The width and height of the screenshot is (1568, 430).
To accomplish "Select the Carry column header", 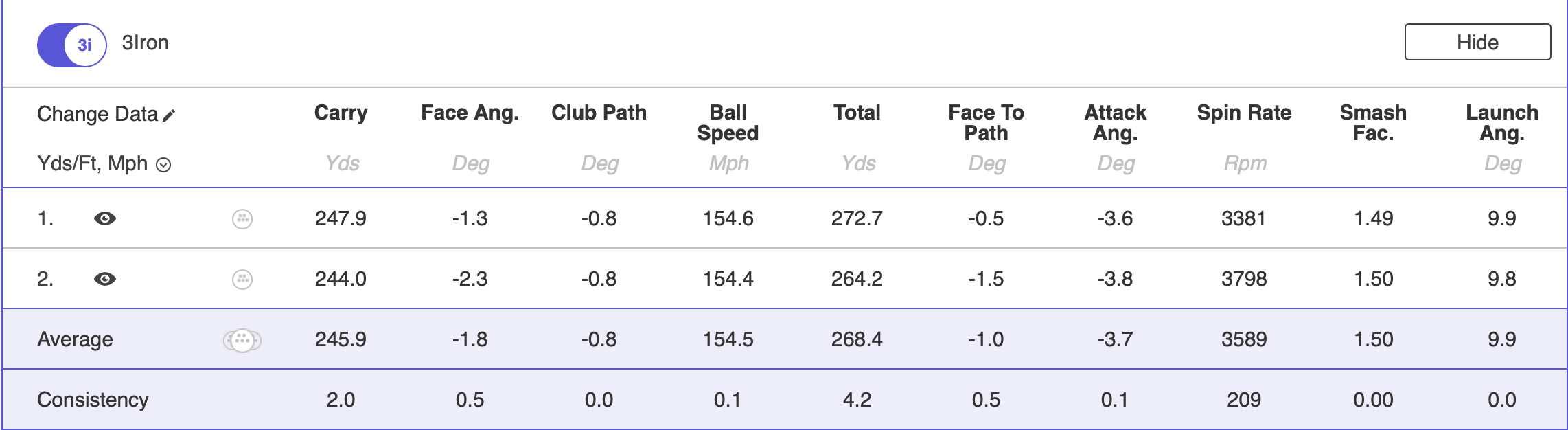I will (341, 113).
